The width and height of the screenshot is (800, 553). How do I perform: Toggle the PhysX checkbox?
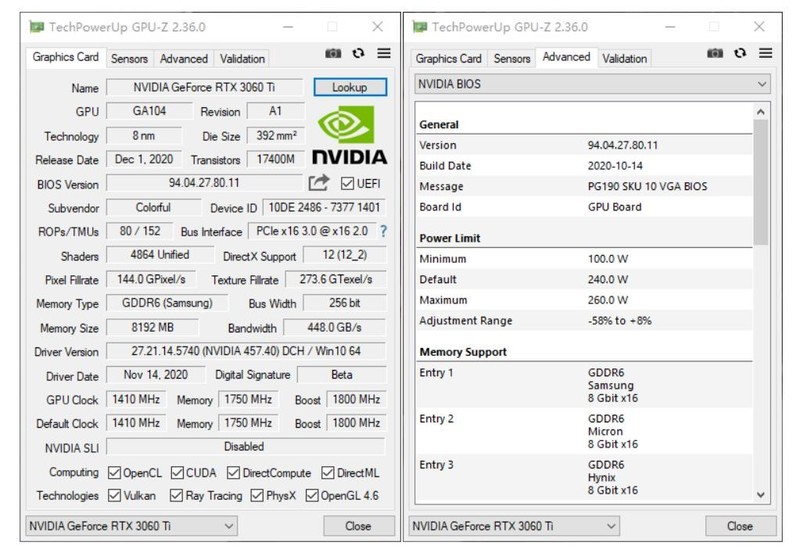[257, 495]
